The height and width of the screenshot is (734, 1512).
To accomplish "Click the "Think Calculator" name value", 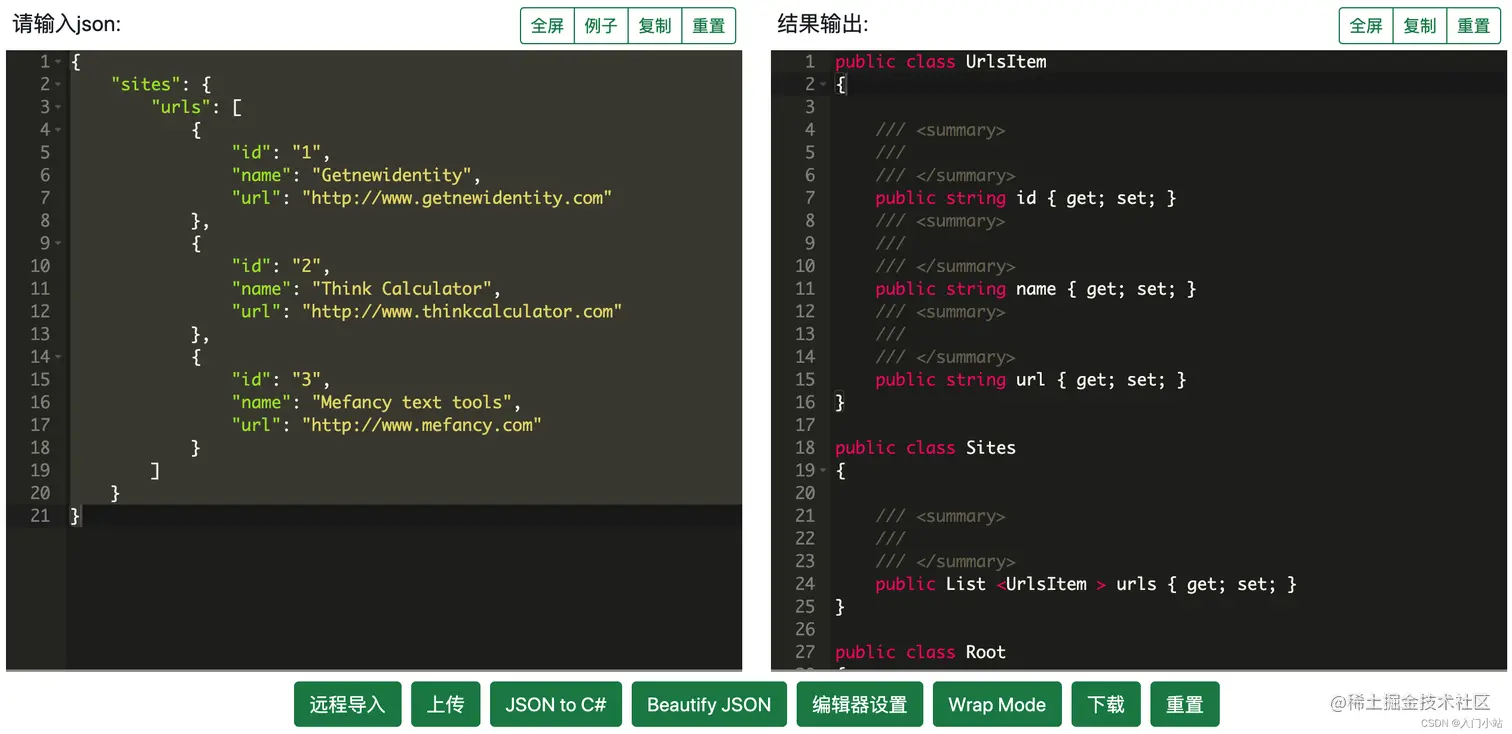I will (401, 289).
